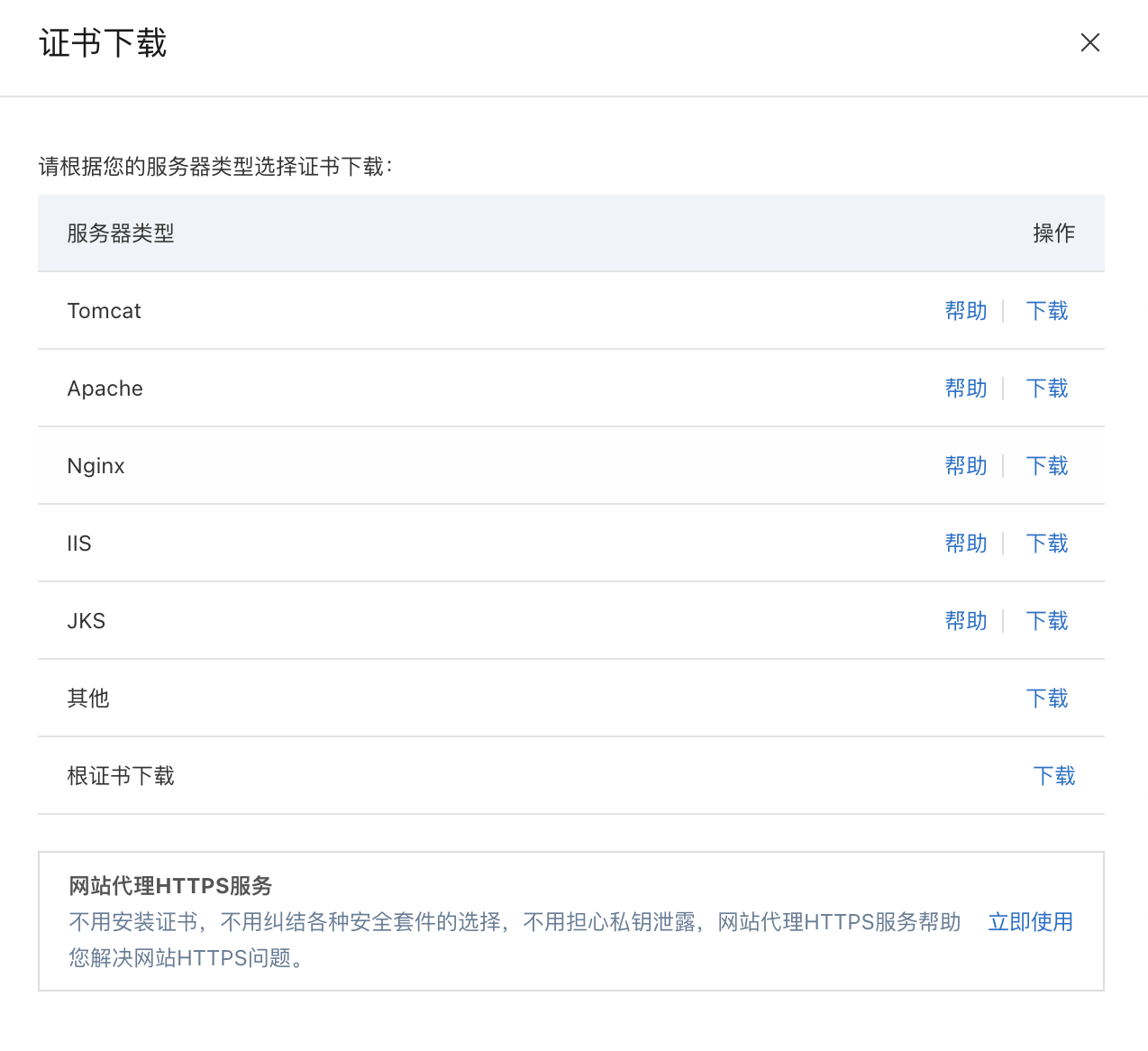Select the Tomcat server type label

pos(104,311)
